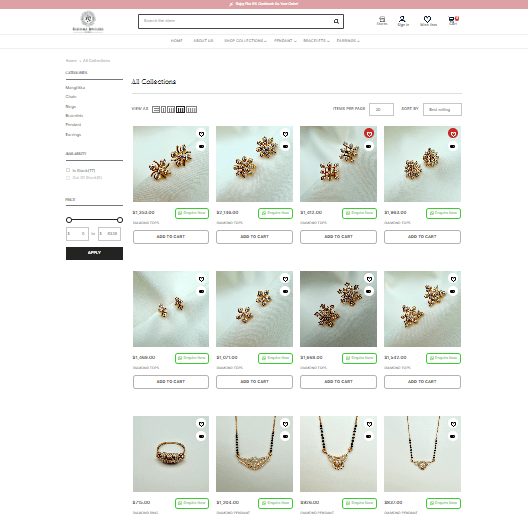Focus the Search the store field
Image resolution: width=528 pixels, height=514 pixels.
tap(236, 21)
